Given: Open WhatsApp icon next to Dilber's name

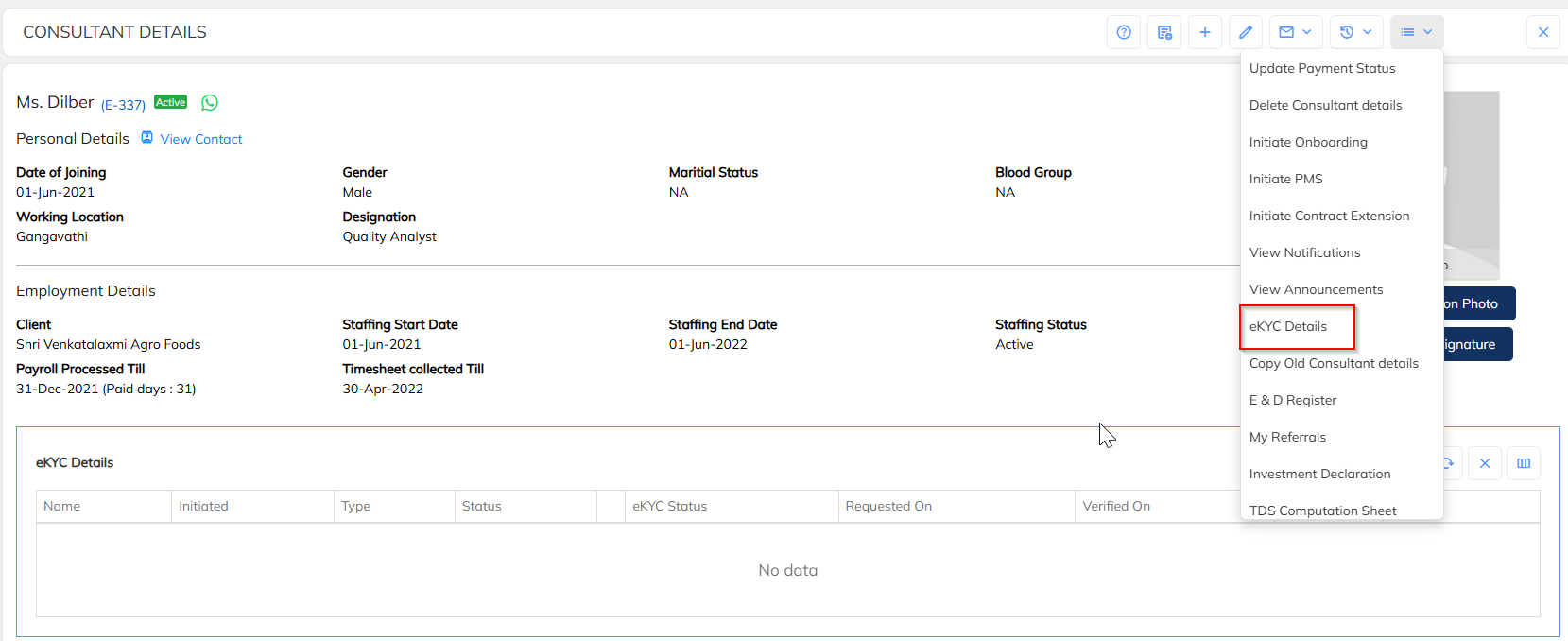Looking at the screenshot, I should pos(210,103).
